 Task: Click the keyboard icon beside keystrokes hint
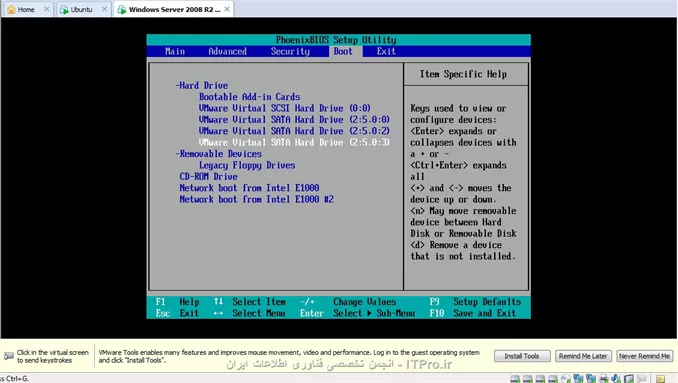(x=9, y=356)
